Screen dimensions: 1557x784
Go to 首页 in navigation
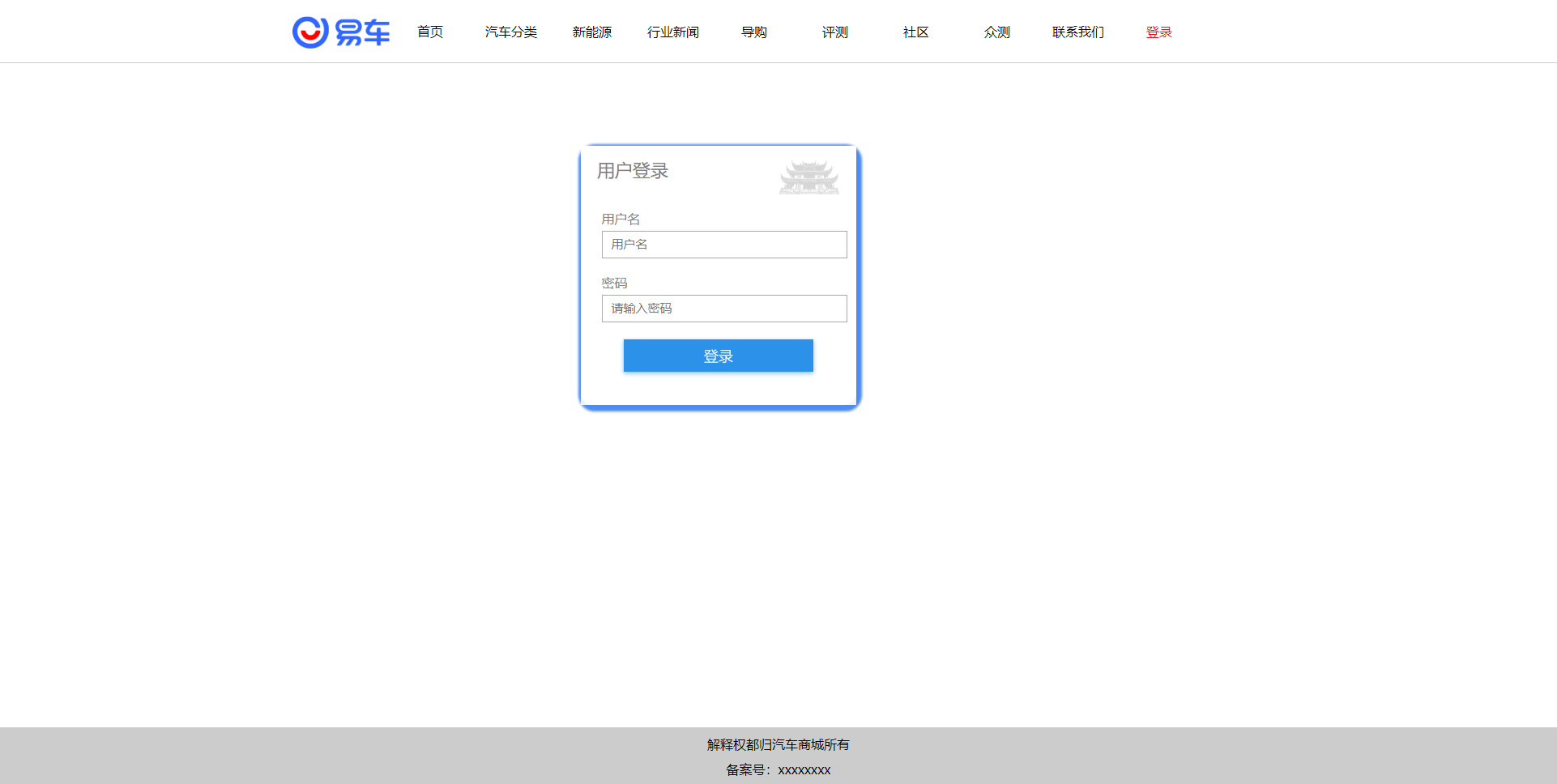tap(430, 32)
